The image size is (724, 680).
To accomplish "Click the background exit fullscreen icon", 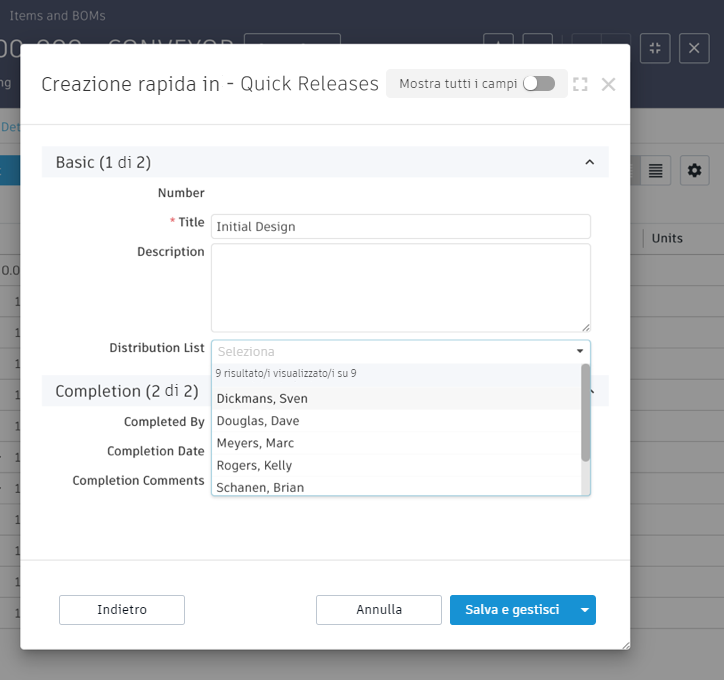I will (655, 48).
